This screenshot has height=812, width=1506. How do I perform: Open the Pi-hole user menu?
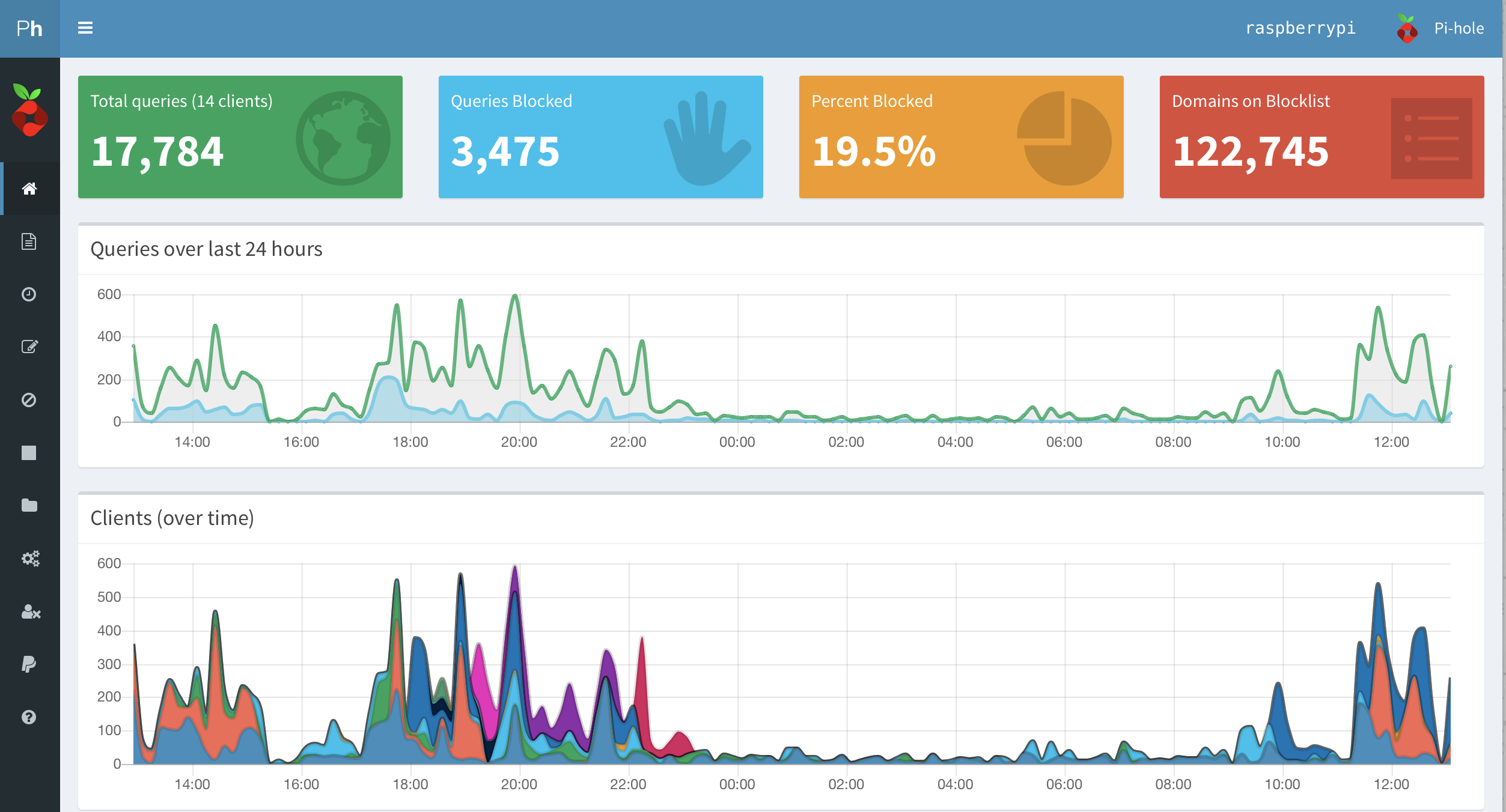[1441, 28]
